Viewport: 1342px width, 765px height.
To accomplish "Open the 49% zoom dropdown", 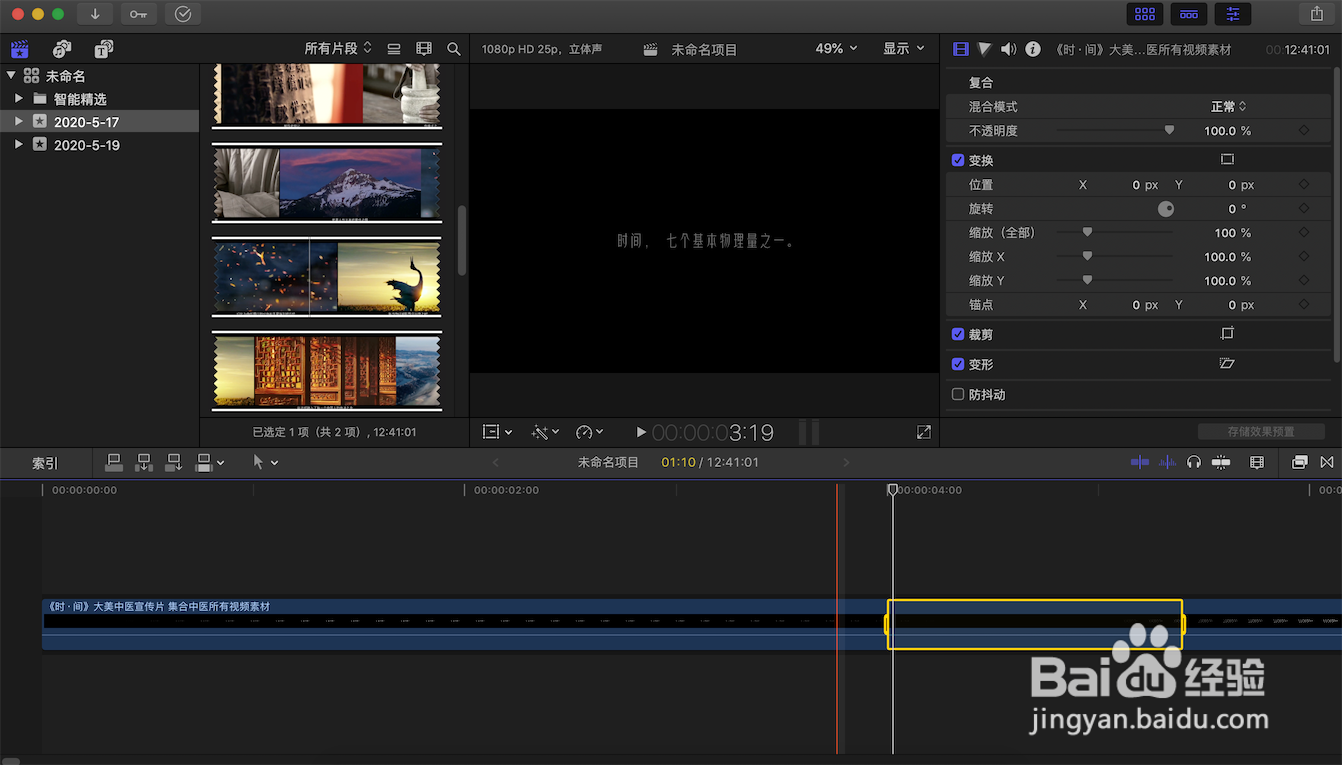I will coord(836,48).
